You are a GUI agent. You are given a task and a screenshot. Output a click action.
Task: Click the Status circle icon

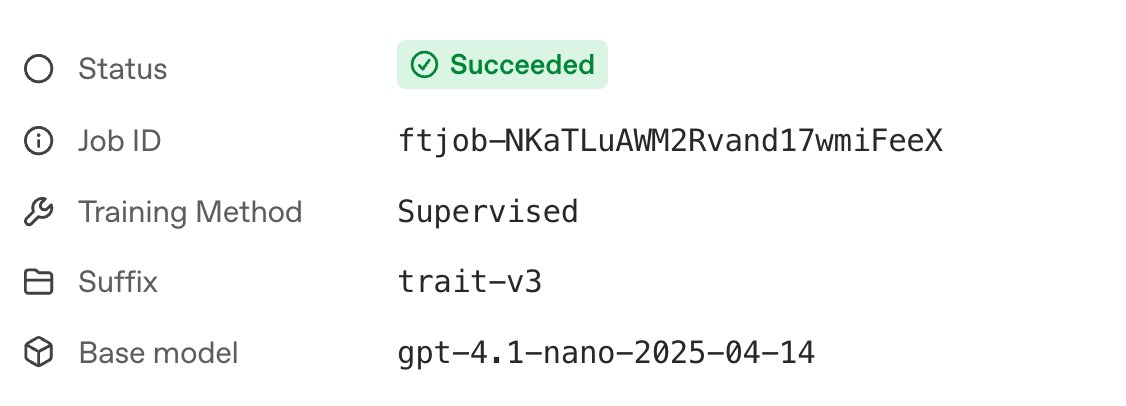pyautogui.click(x=38, y=69)
